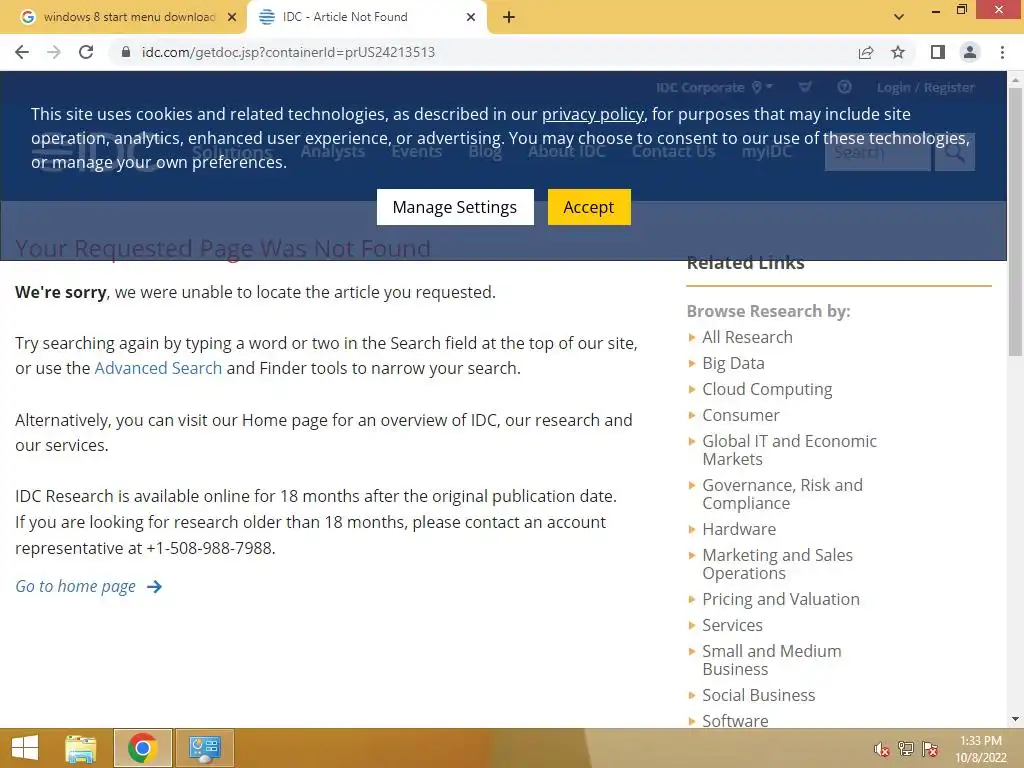This screenshot has height=768, width=1024.
Task: Click the network tray icon
Action: pyautogui.click(x=906, y=749)
